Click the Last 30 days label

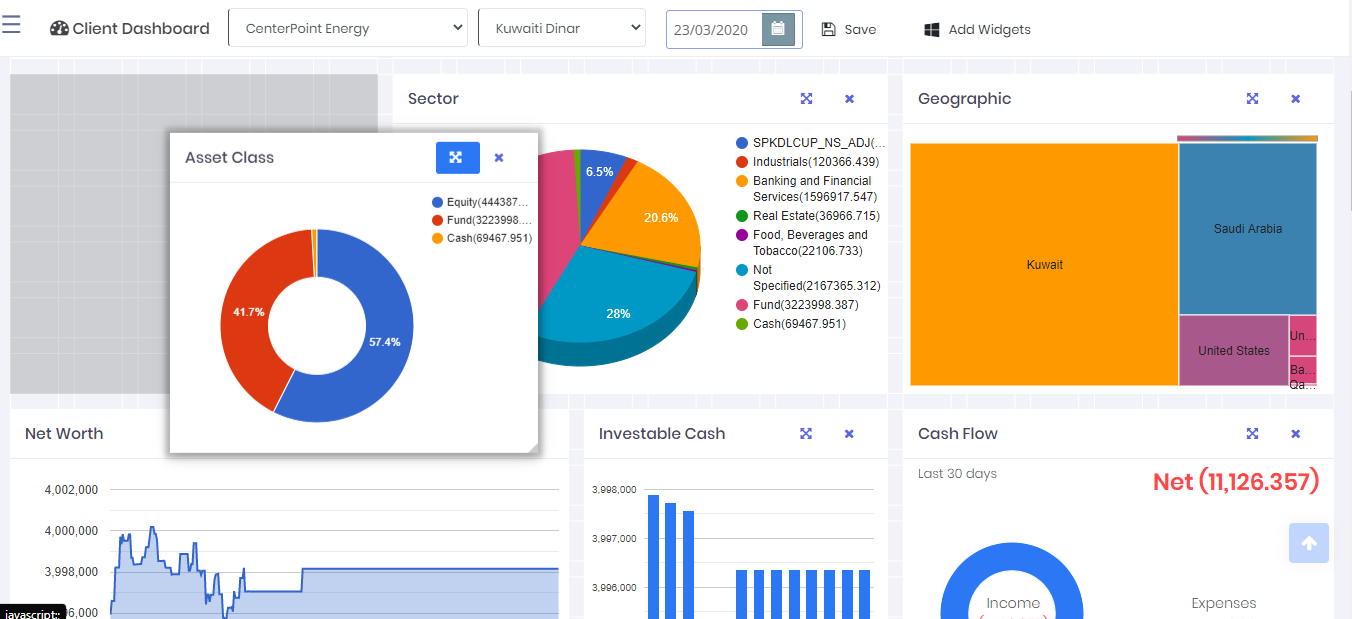click(957, 474)
